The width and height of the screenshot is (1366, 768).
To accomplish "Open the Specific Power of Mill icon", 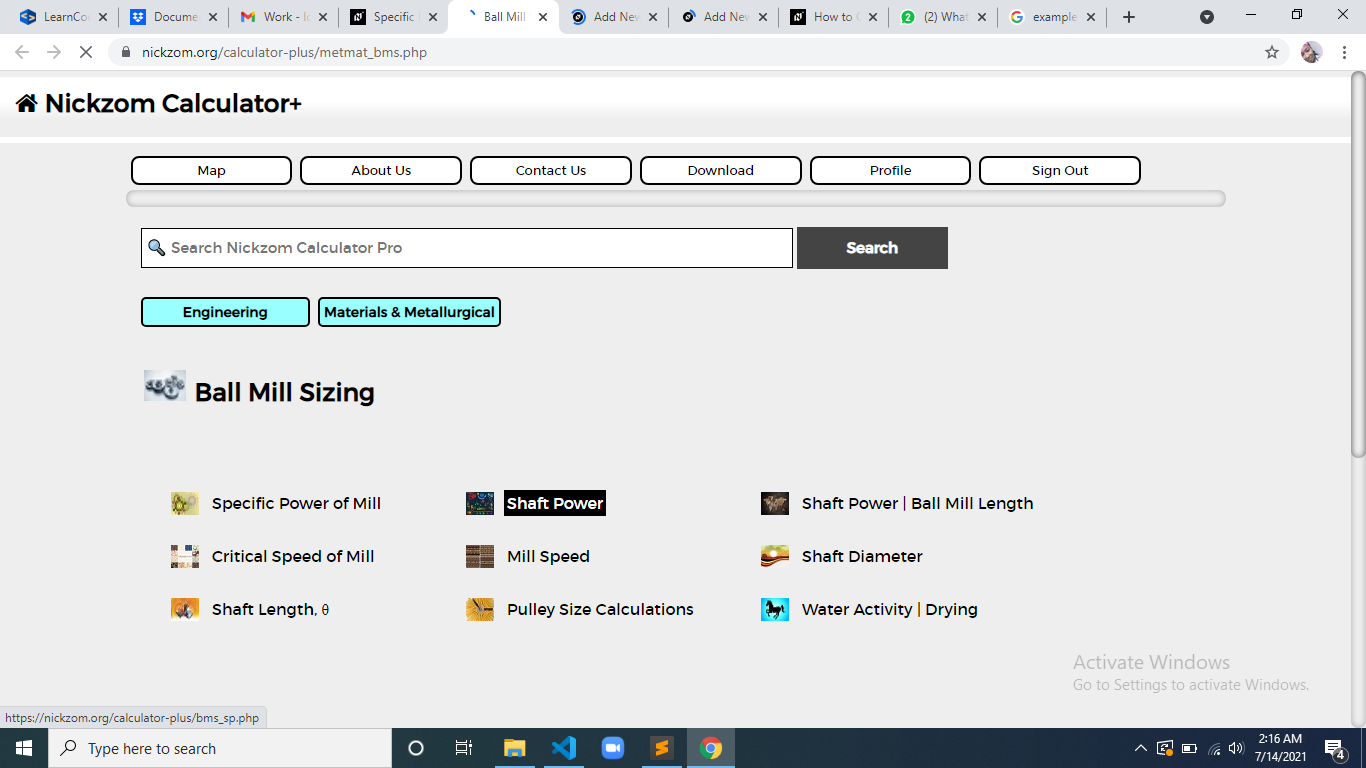I will tap(185, 503).
